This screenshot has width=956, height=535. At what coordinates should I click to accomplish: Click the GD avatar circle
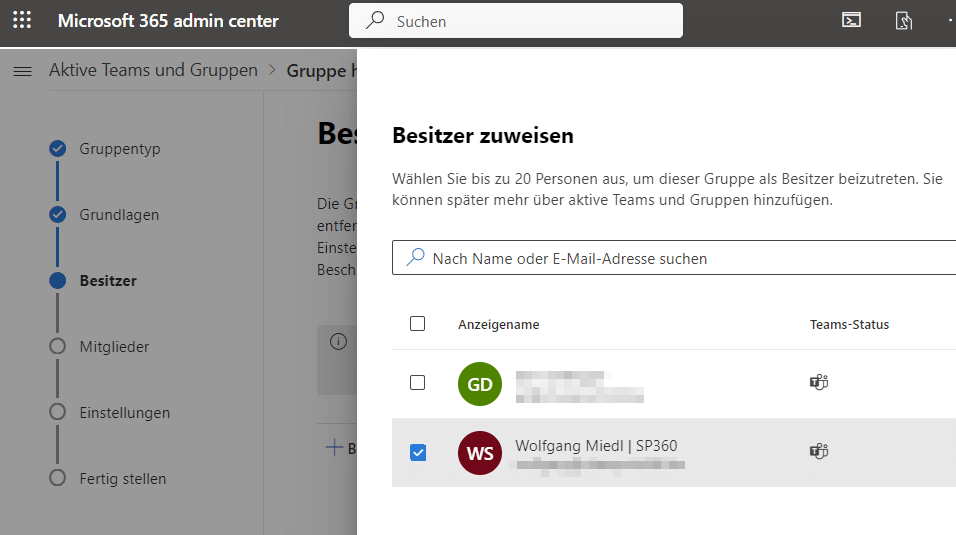click(480, 384)
